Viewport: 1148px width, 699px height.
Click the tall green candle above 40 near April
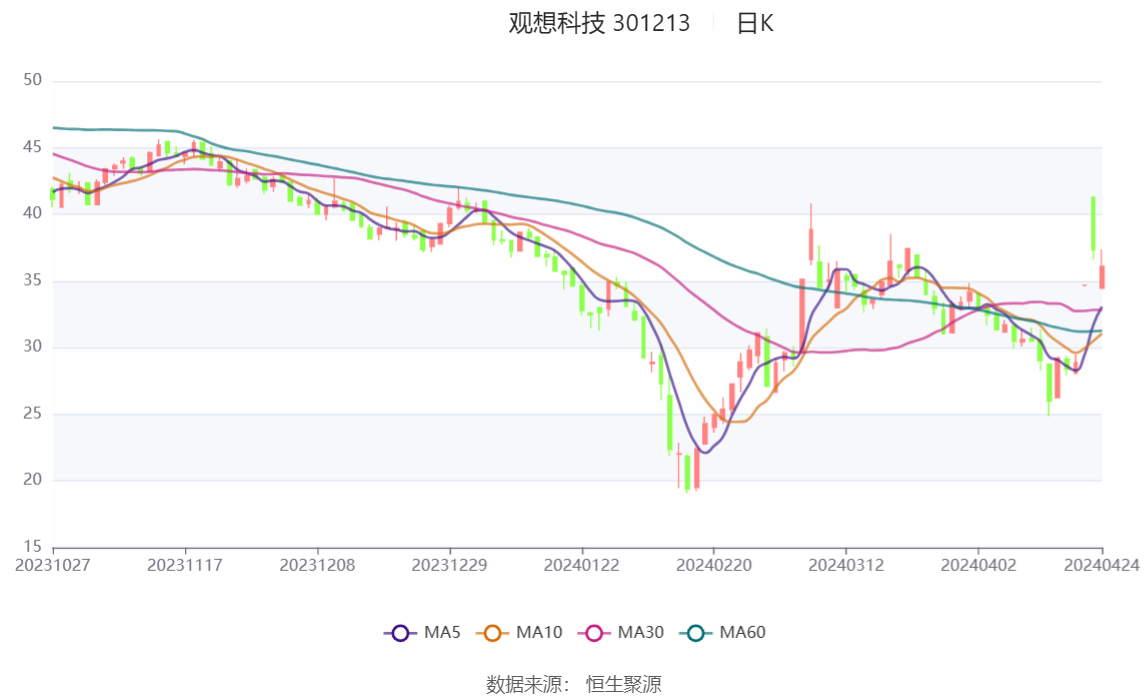(x=1093, y=222)
